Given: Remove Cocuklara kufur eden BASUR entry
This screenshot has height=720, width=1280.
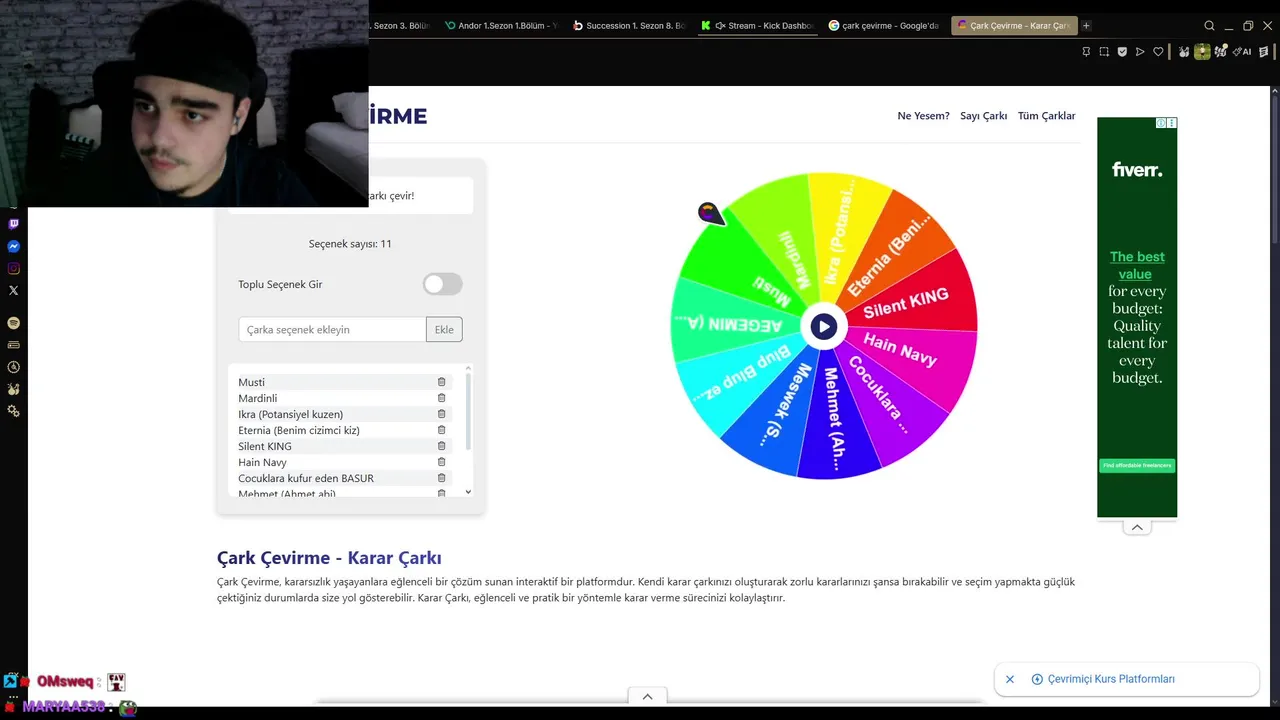Looking at the screenshot, I should (x=441, y=478).
